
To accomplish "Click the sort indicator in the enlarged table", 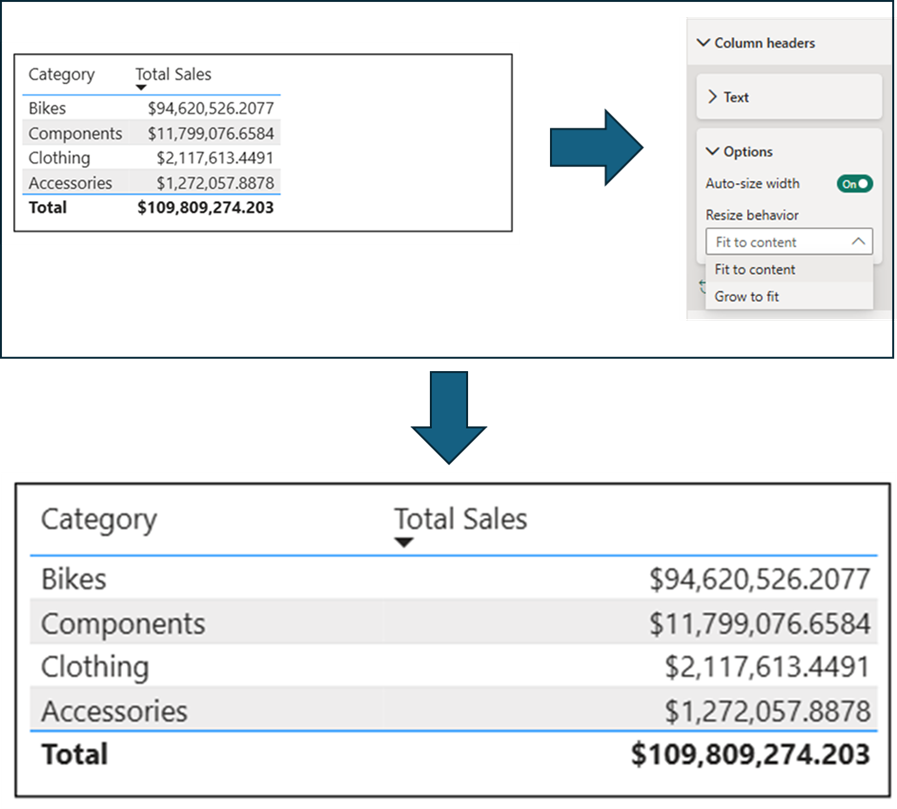I will pos(403,541).
